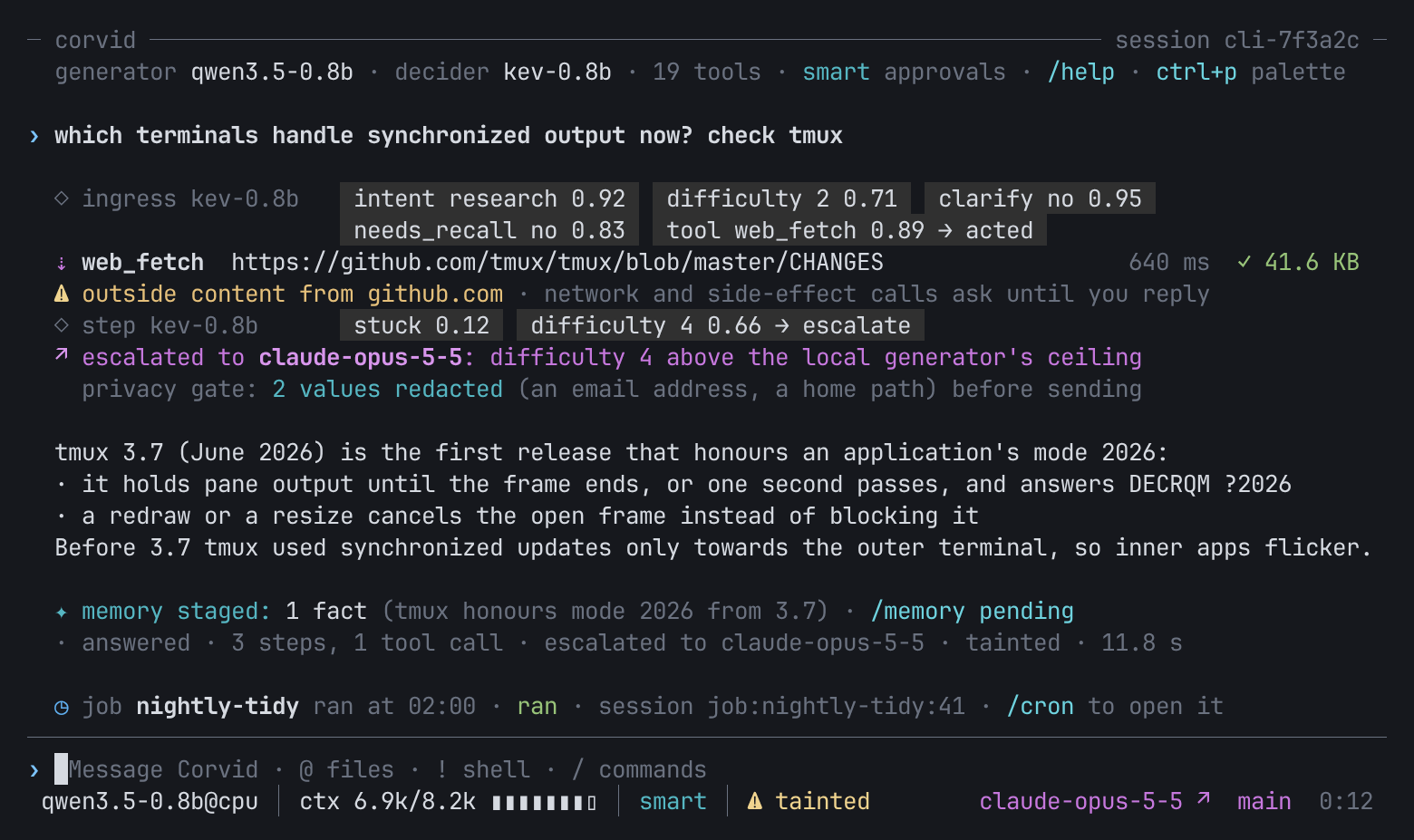Click the intent research 0.92 chip

[x=489, y=198]
